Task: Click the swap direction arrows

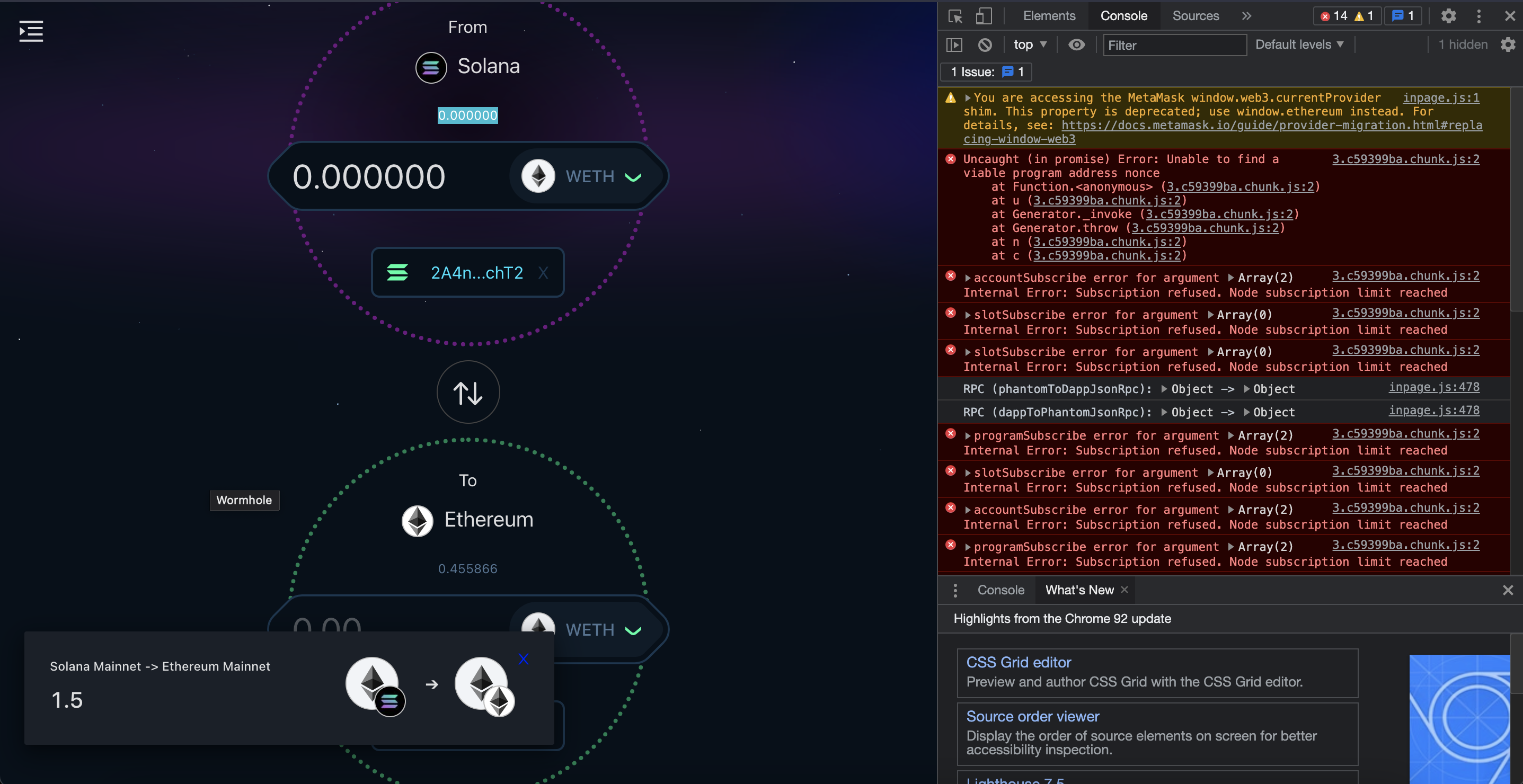Action: click(468, 391)
